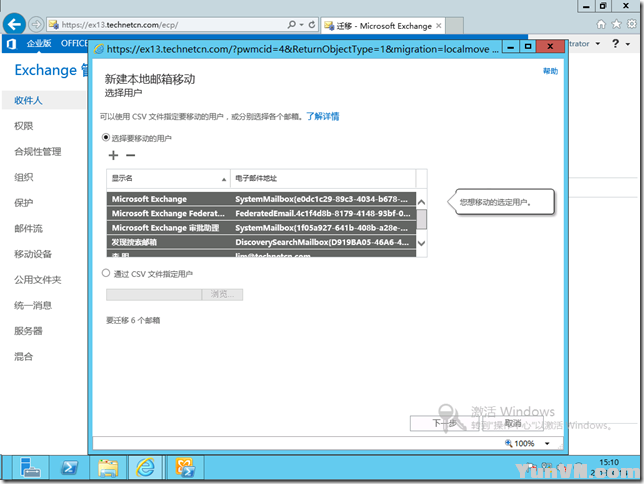Open 保护 in the left navigation
The width and height of the screenshot is (644, 484).
pyautogui.click(x=23, y=203)
